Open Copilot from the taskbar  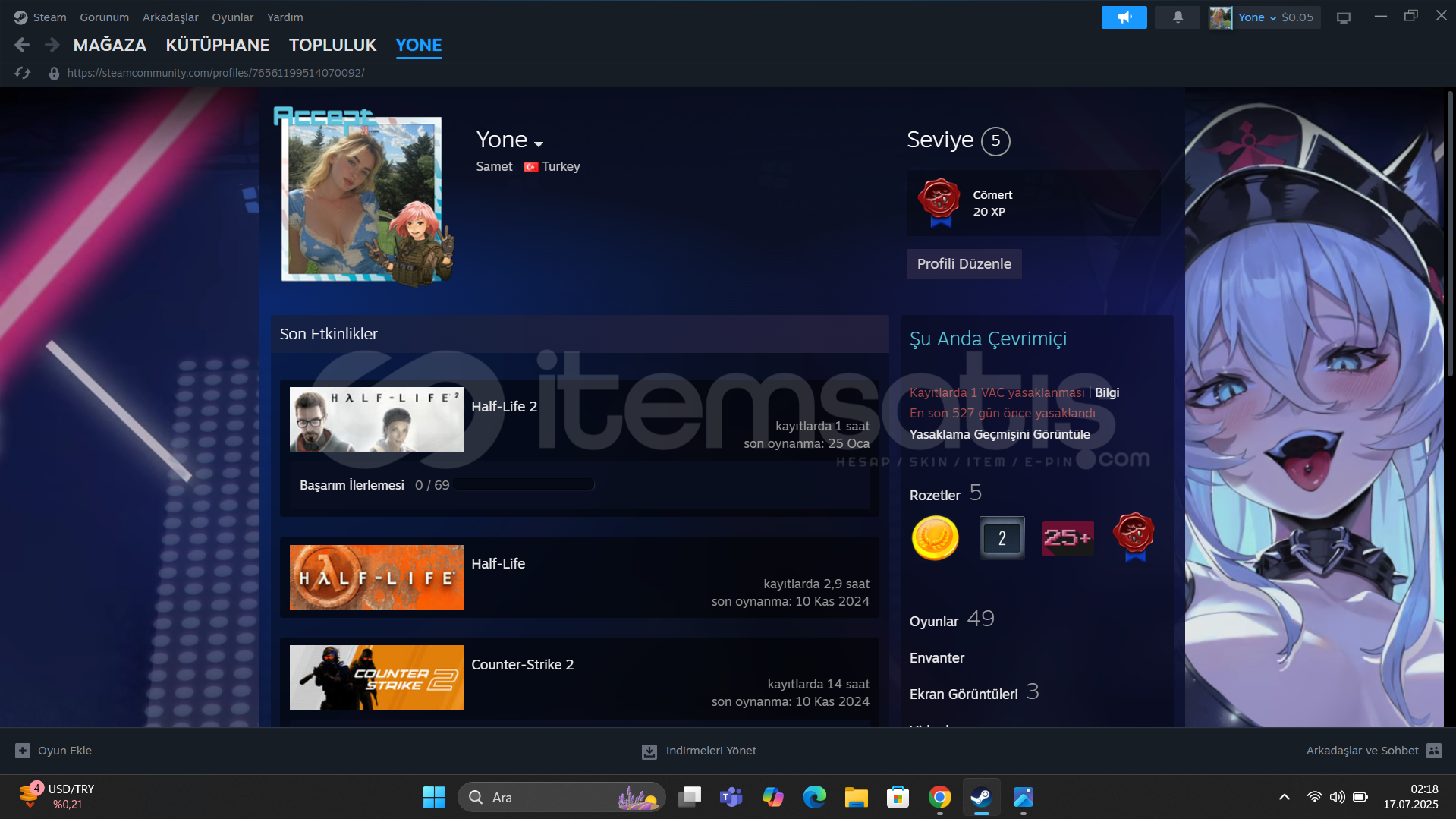click(773, 798)
